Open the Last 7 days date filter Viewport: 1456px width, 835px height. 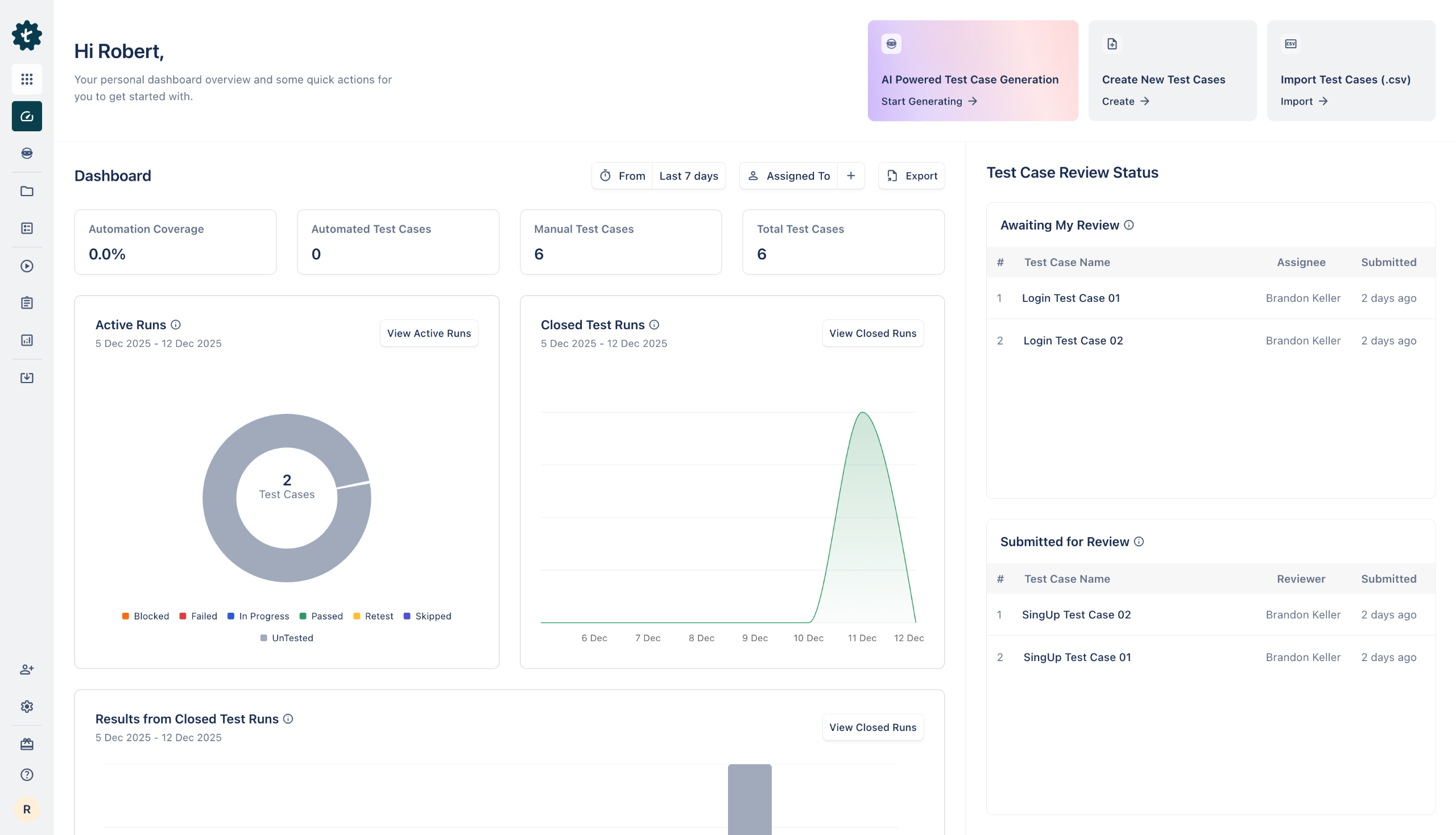pos(688,176)
